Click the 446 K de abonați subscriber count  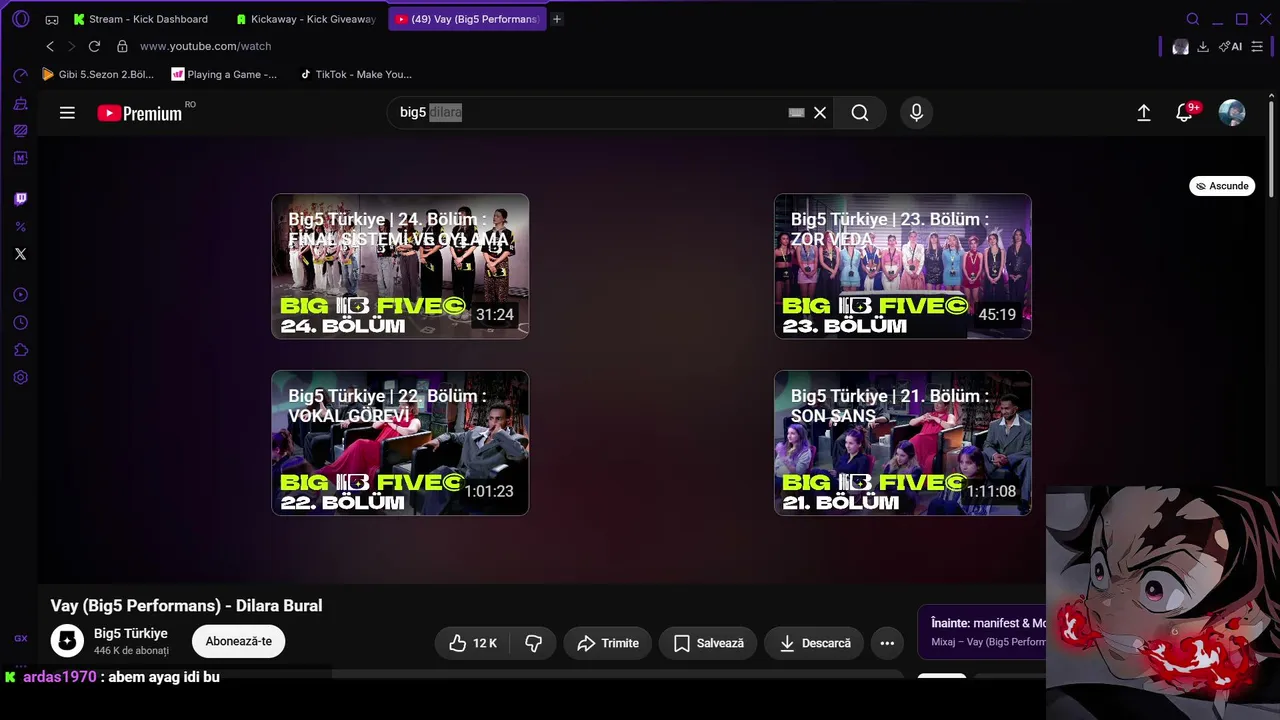[131, 651]
